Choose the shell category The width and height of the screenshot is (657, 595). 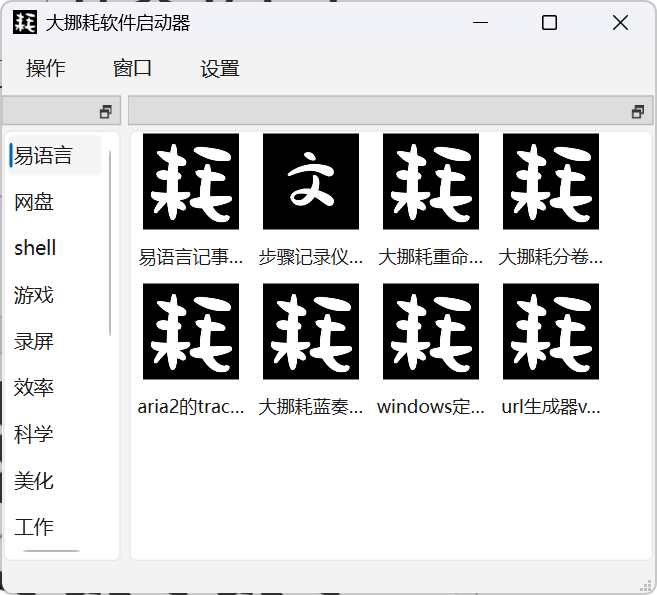tap(55, 248)
